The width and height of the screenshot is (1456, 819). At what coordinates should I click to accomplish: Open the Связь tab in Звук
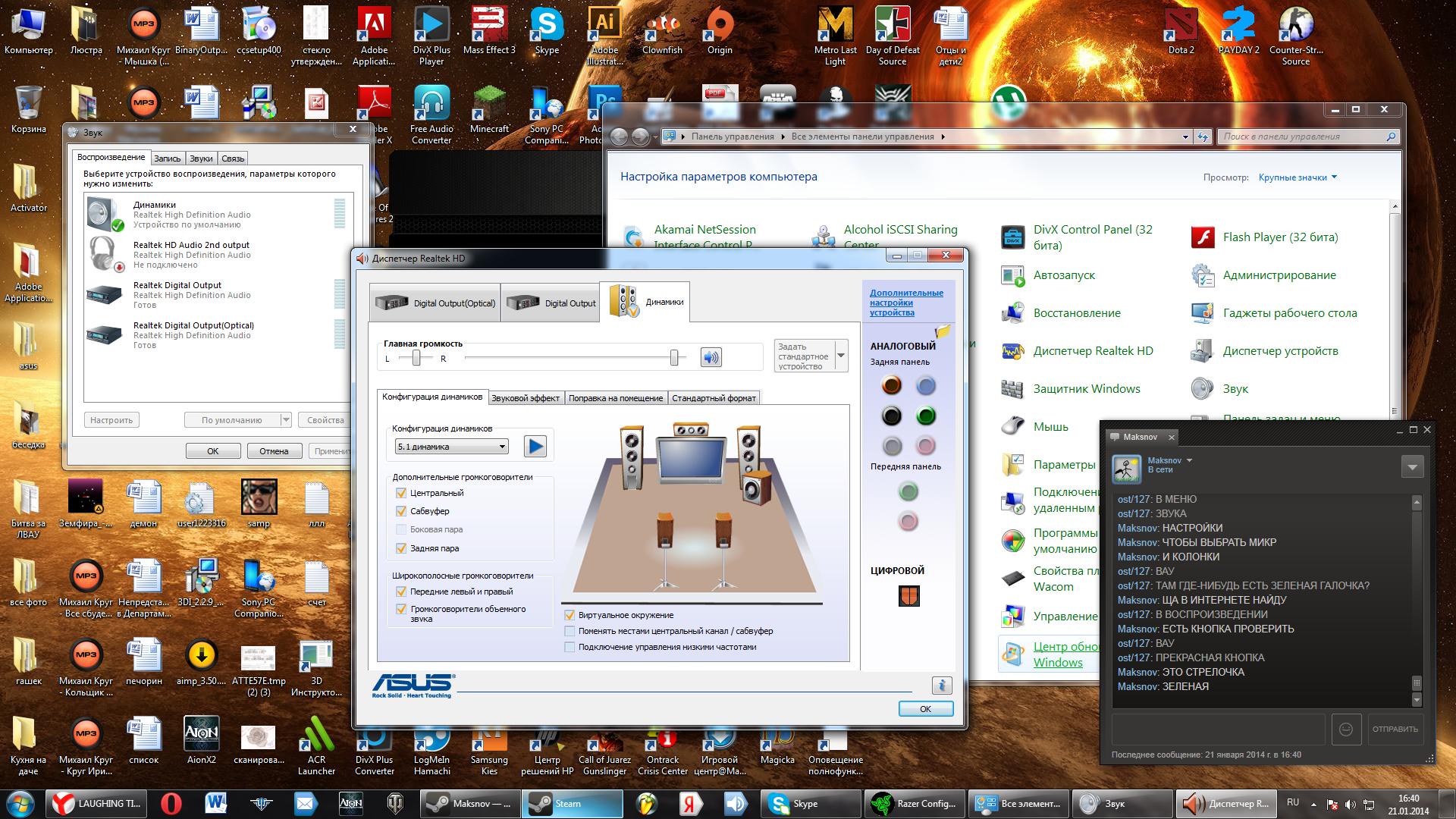click(233, 158)
